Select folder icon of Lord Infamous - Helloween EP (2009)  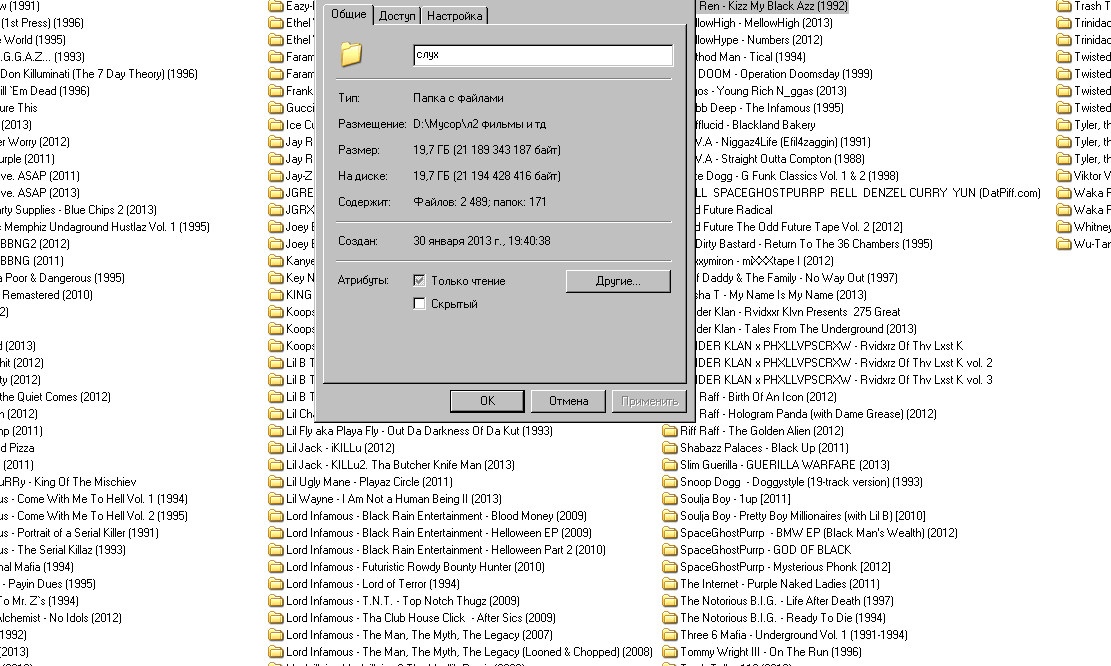(x=276, y=533)
